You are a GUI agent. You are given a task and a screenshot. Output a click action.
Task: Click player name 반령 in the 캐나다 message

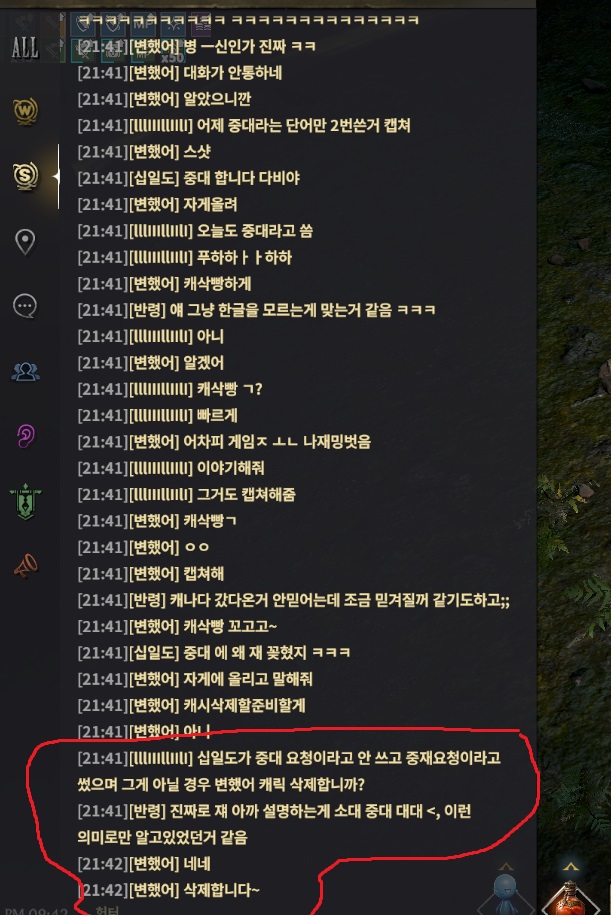[x=147, y=600]
